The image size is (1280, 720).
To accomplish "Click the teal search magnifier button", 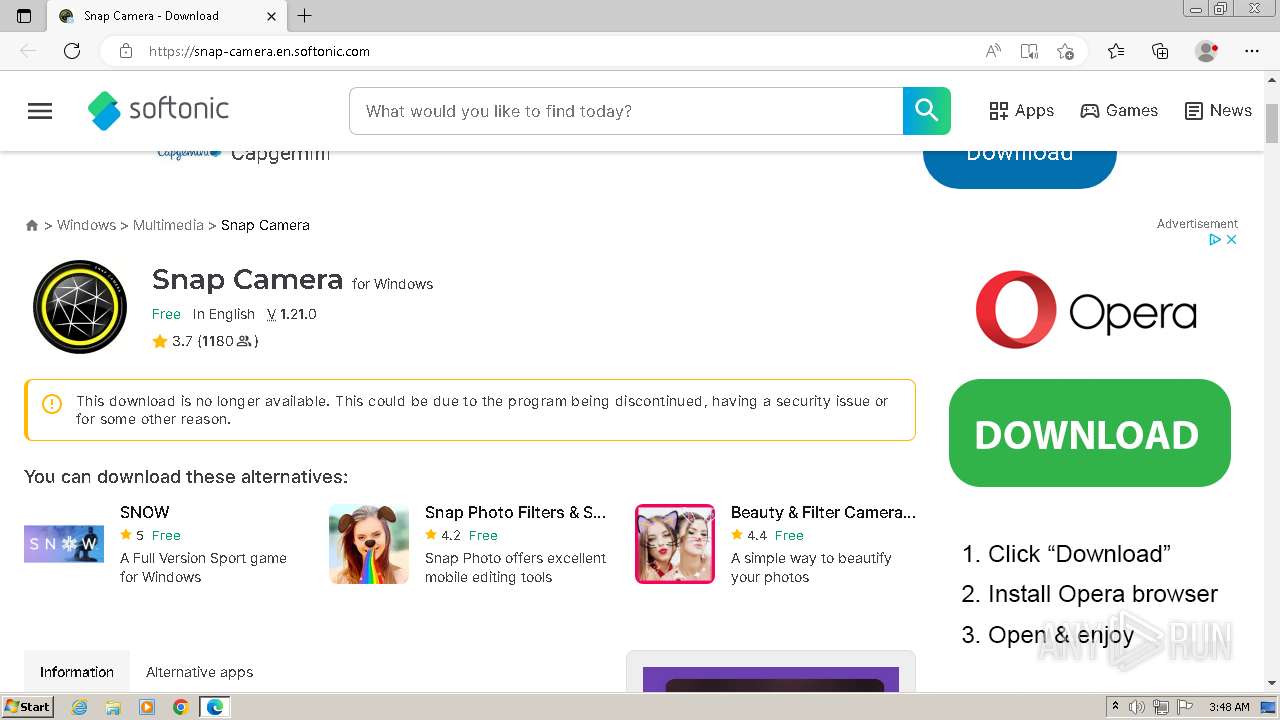I will (926, 111).
